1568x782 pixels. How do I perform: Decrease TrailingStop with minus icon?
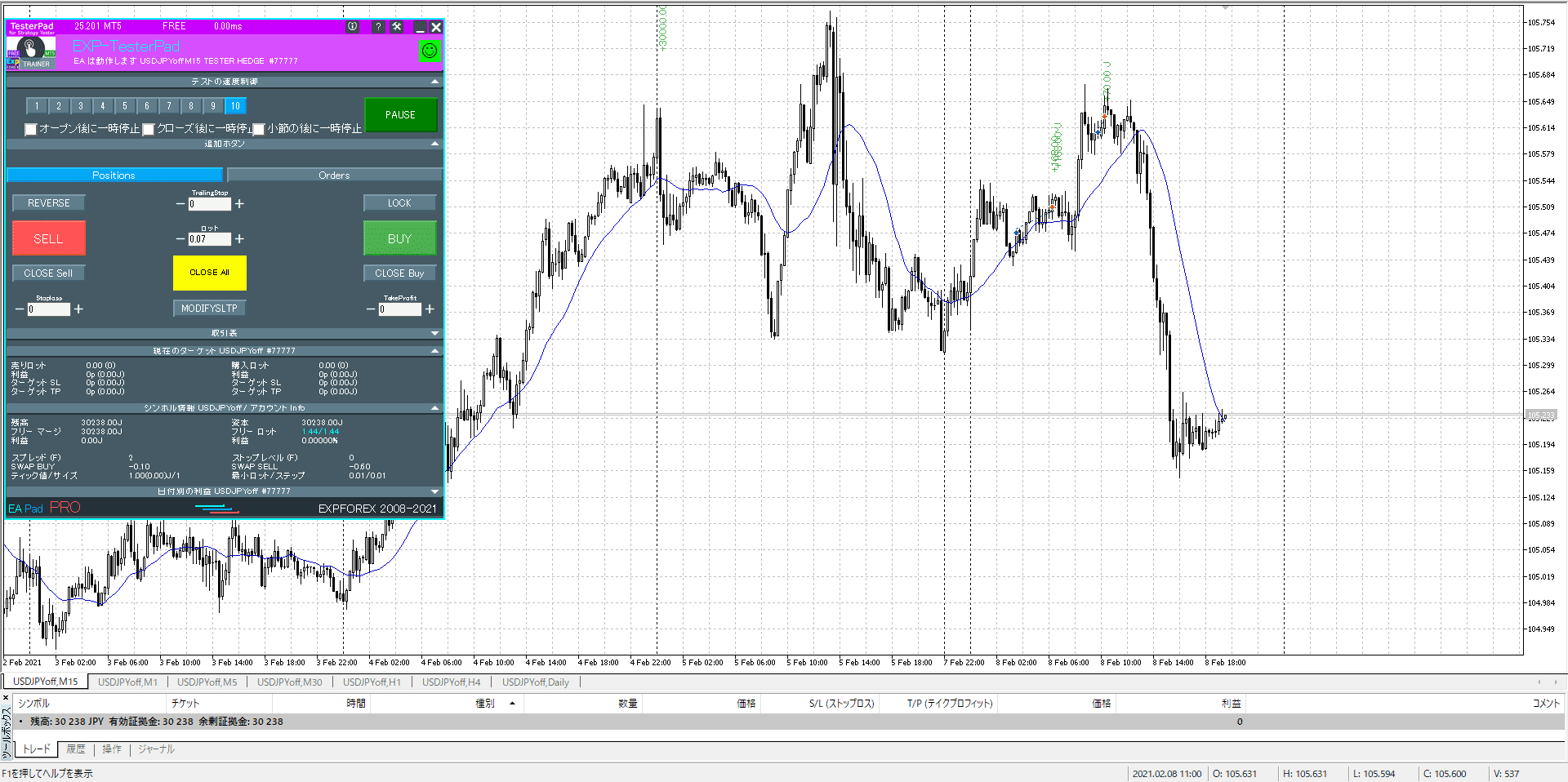tap(180, 204)
